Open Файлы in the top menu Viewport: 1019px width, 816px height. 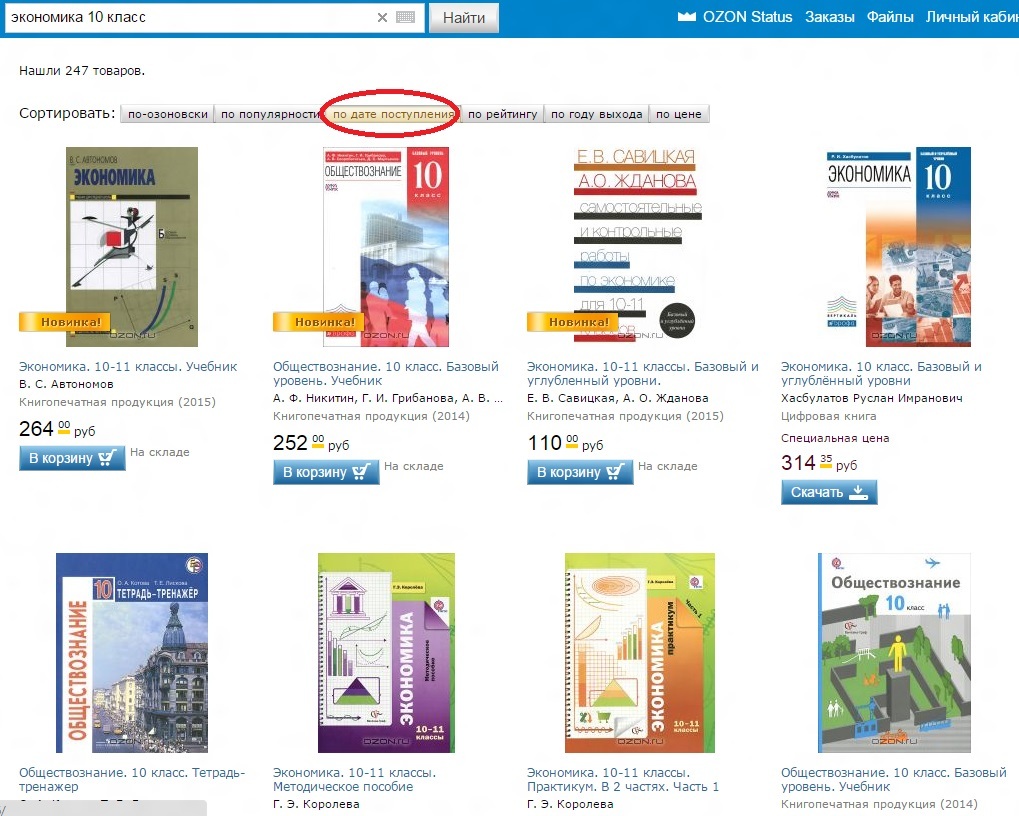890,17
